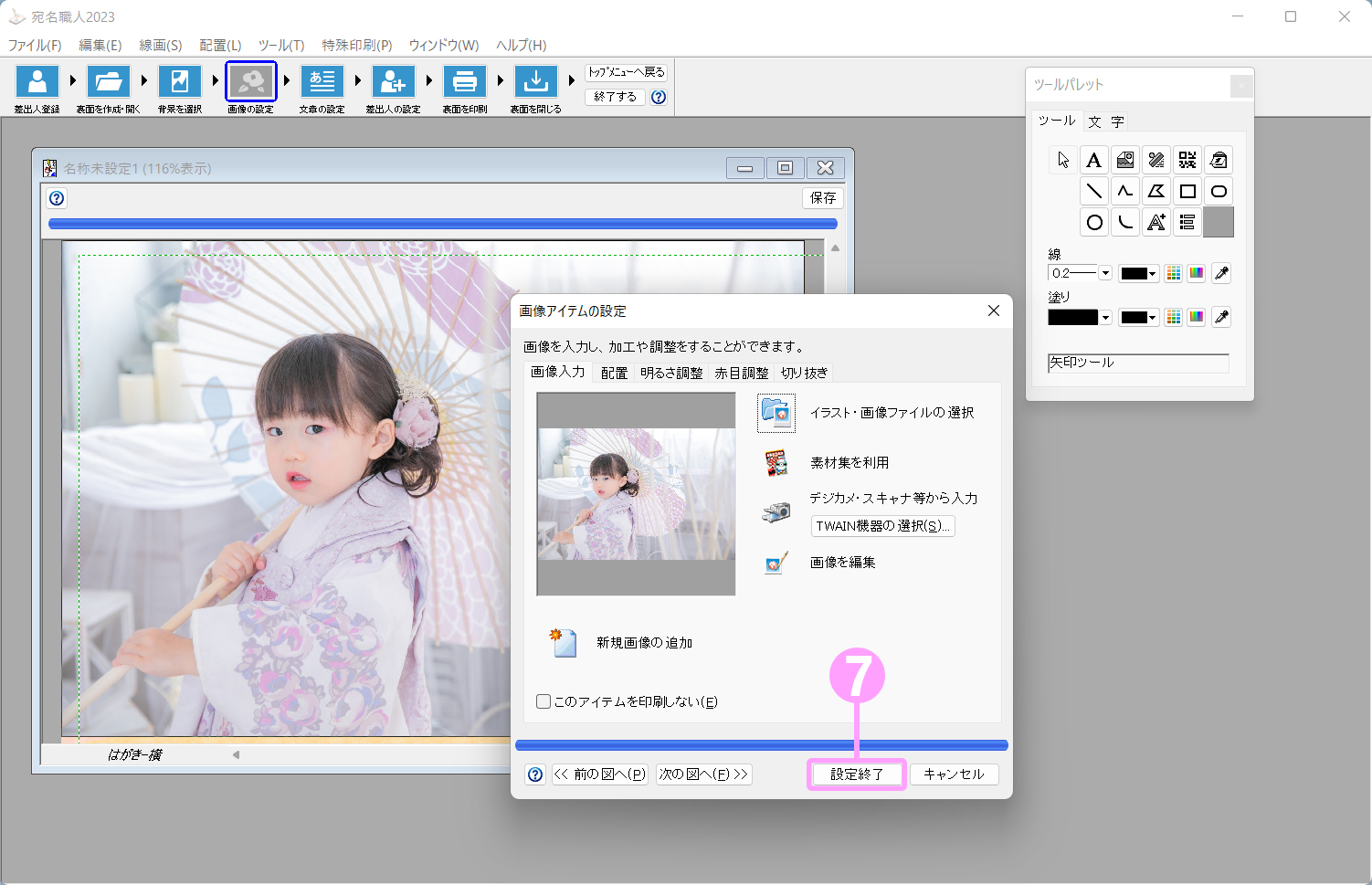Expand the line width 0.2 dropdown
Viewport: 1372px width, 885px height.
(1105, 273)
